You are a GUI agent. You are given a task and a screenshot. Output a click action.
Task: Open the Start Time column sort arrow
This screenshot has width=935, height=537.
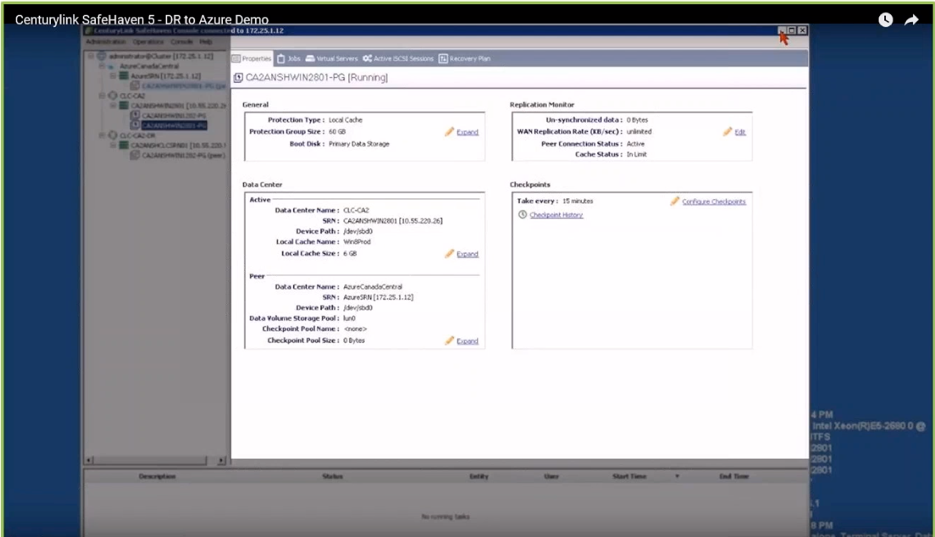pyautogui.click(x=677, y=476)
